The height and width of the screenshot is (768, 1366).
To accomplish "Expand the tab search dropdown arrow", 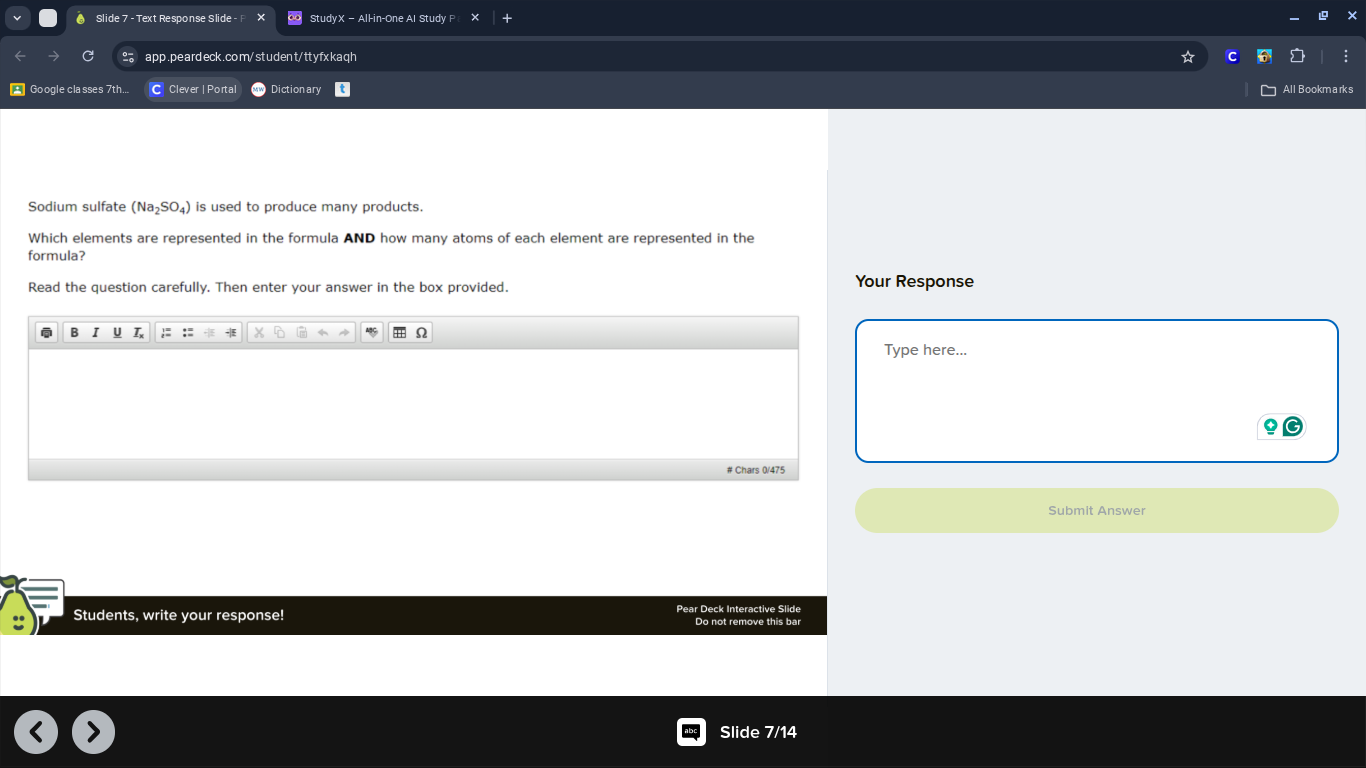I will [17, 18].
